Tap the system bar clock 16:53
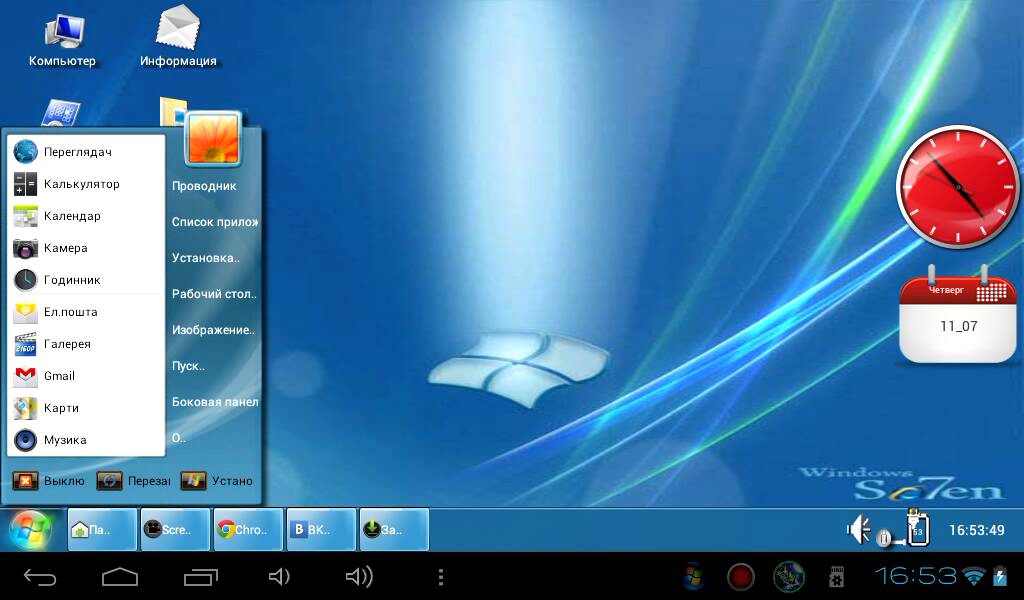The height and width of the screenshot is (600, 1024). point(916,576)
